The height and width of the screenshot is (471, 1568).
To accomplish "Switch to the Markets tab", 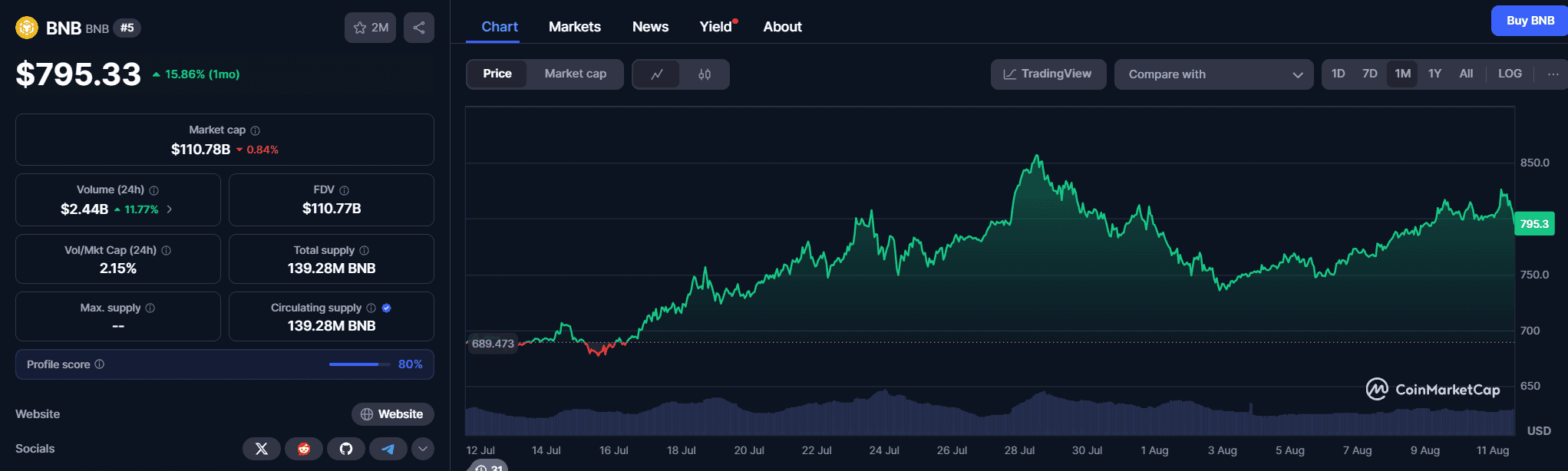I will (575, 27).
